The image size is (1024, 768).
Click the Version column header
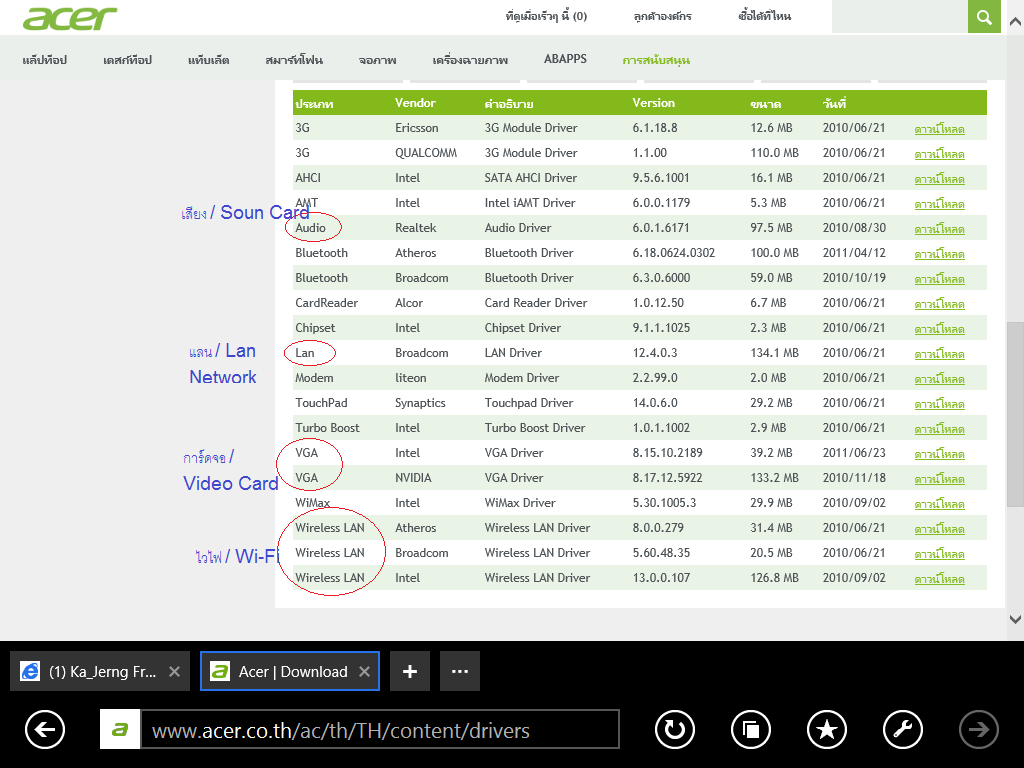pos(653,103)
